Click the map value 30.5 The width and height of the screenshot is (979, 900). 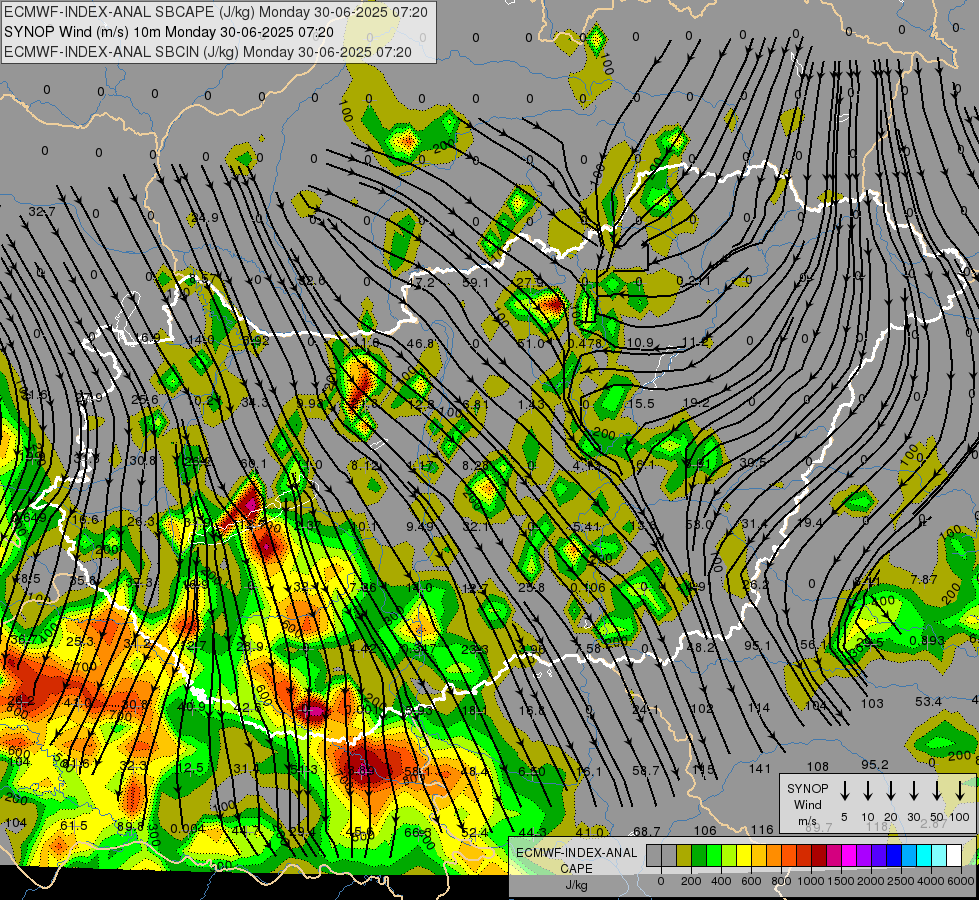(752, 463)
